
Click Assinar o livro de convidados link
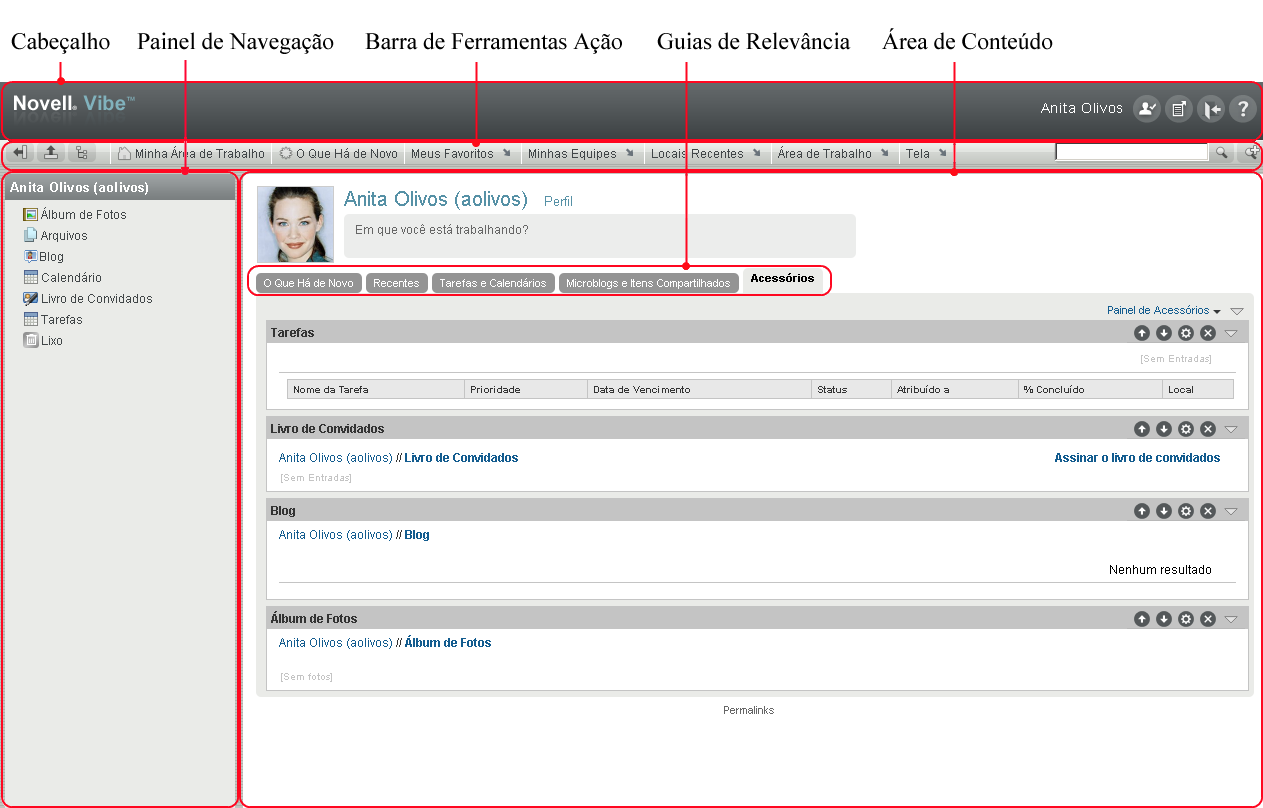click(1137, 458)
